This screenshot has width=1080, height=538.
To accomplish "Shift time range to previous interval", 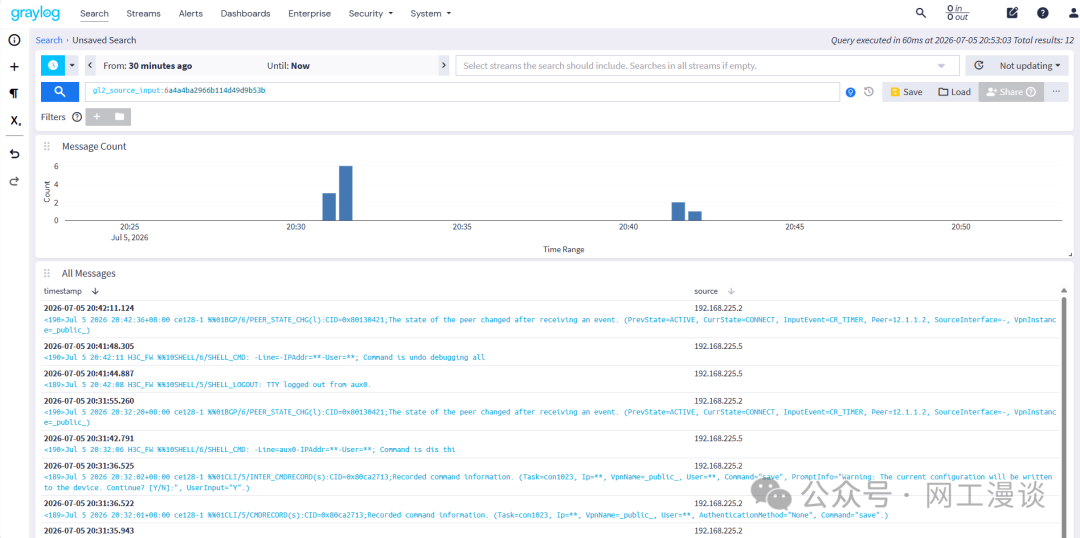I will 91,66.
